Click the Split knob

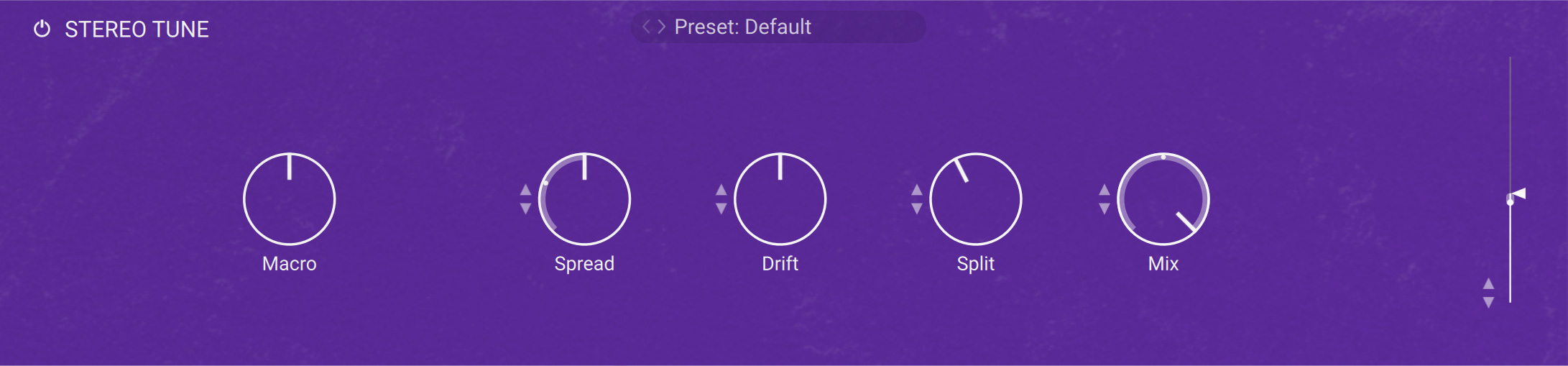tap(976, 199)
